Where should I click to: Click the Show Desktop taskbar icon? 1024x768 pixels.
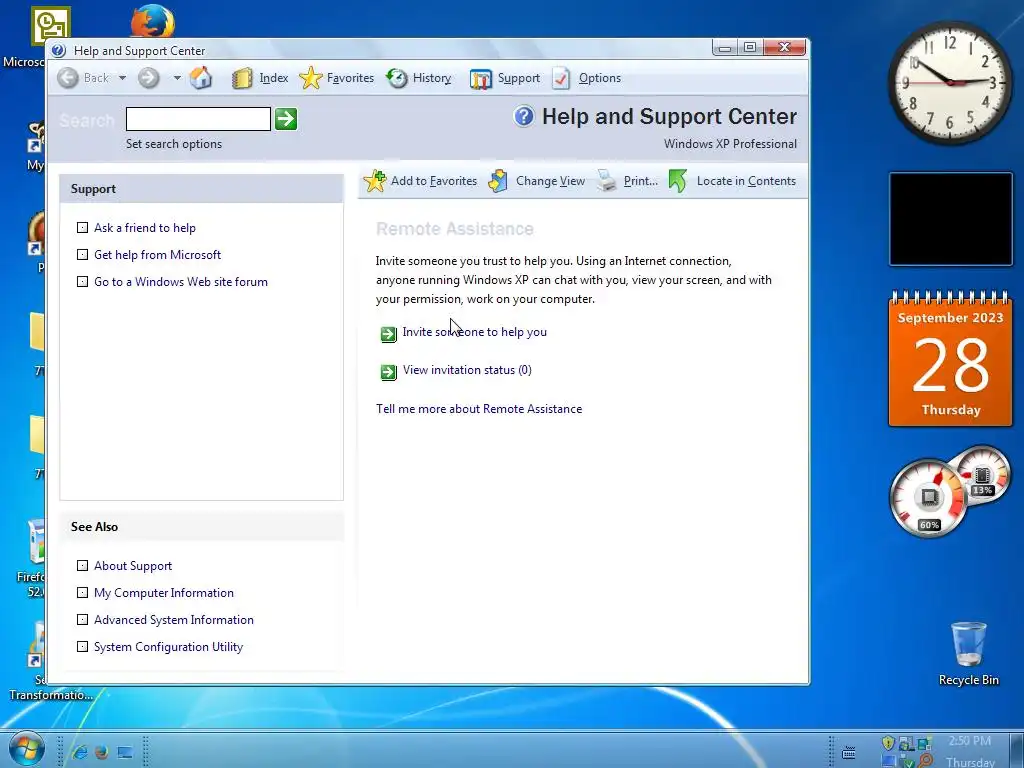(x=125, y=752)
